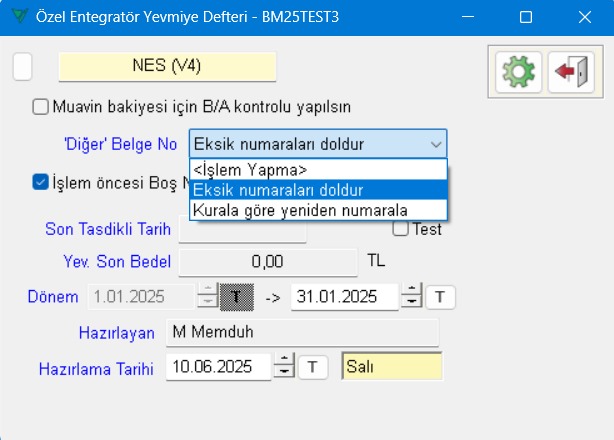
Task: Maximize the Yevmiye Defteri window
Action: point(526,17)
